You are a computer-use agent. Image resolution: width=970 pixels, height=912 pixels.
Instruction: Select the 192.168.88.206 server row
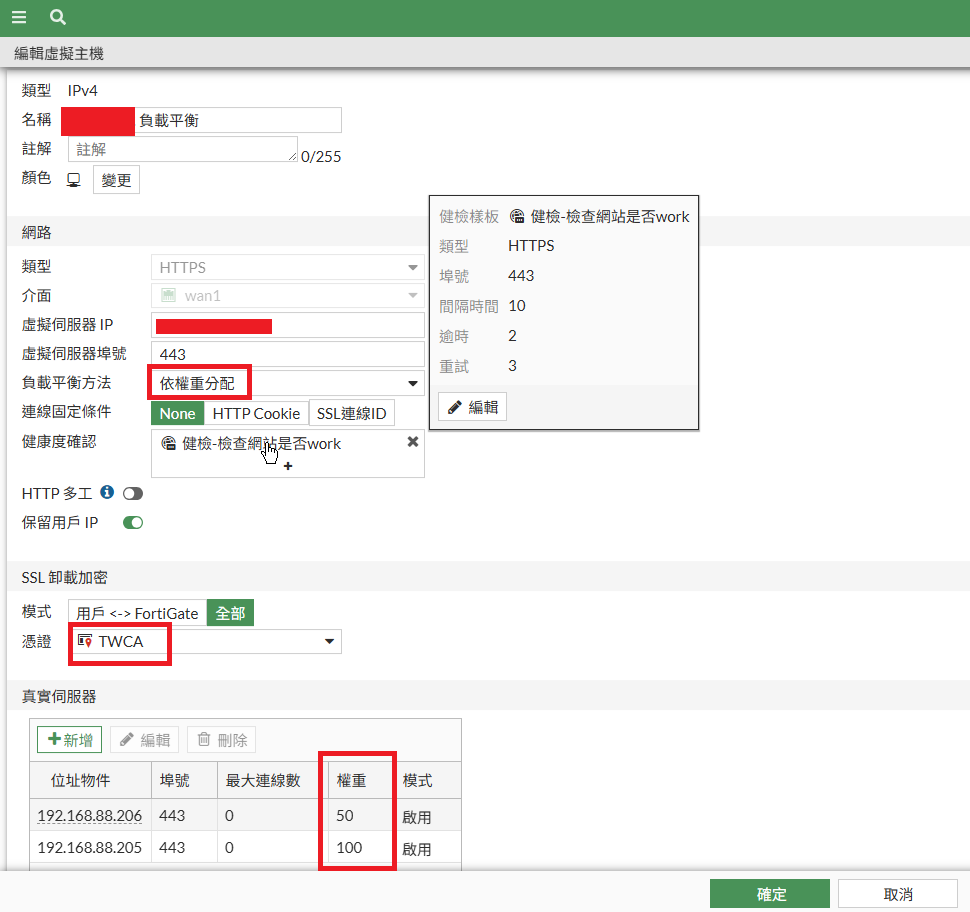pos(246,815)
